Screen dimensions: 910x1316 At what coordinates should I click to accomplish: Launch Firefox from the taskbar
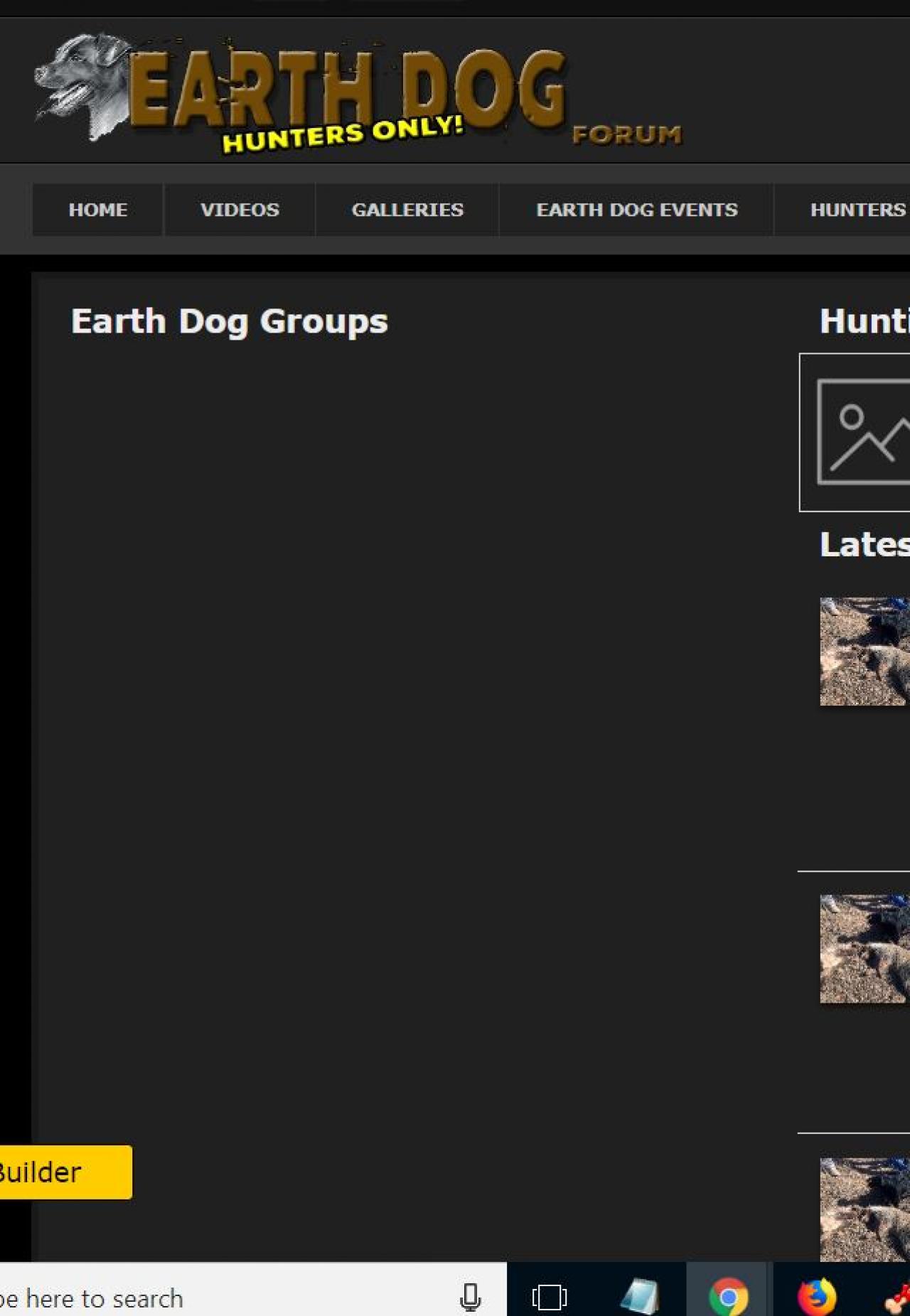817,1297
